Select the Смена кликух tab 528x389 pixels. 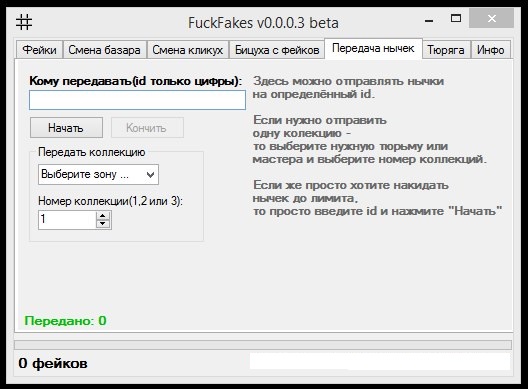[188, 50]
